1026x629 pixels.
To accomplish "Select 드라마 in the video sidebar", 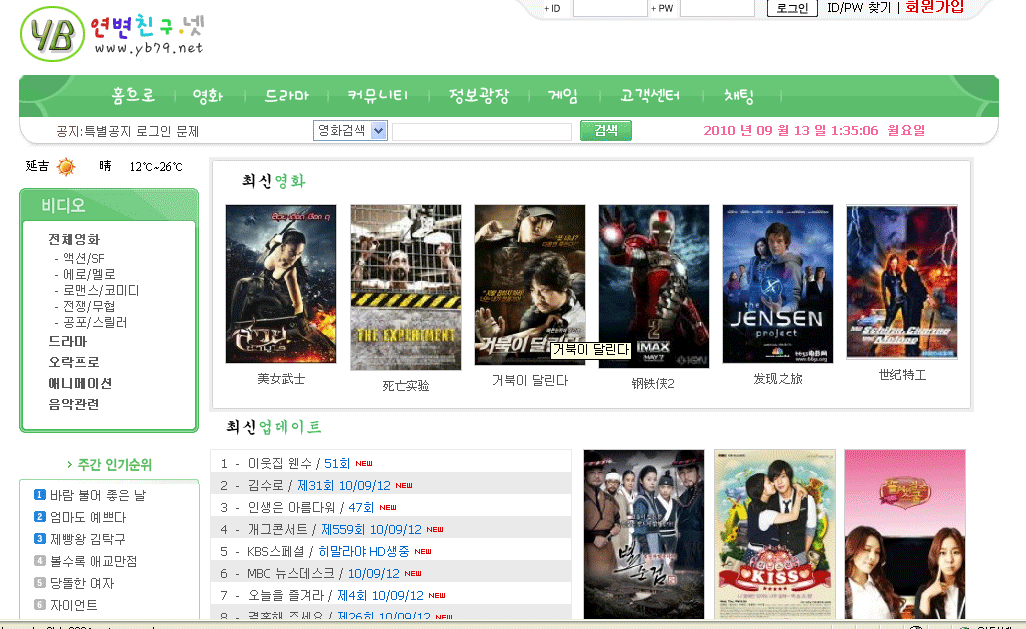I will (67, 342).
